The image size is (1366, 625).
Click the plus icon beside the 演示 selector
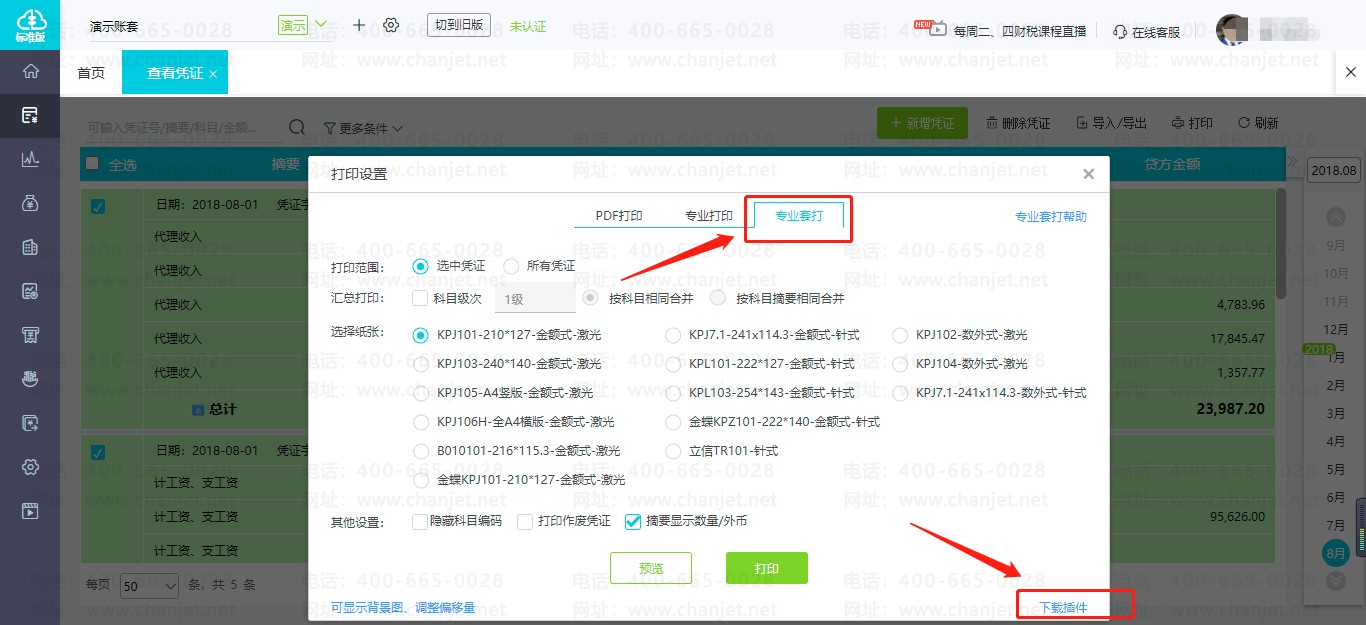pyautogui.click(x=359, y=25)
